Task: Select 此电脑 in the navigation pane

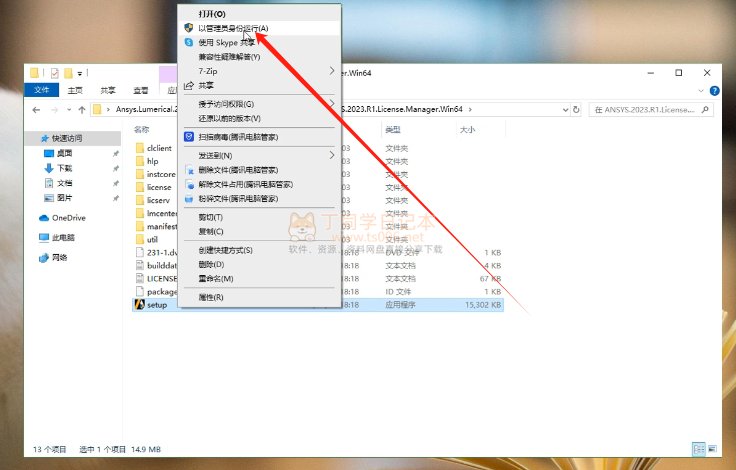Action: [62, 237]
